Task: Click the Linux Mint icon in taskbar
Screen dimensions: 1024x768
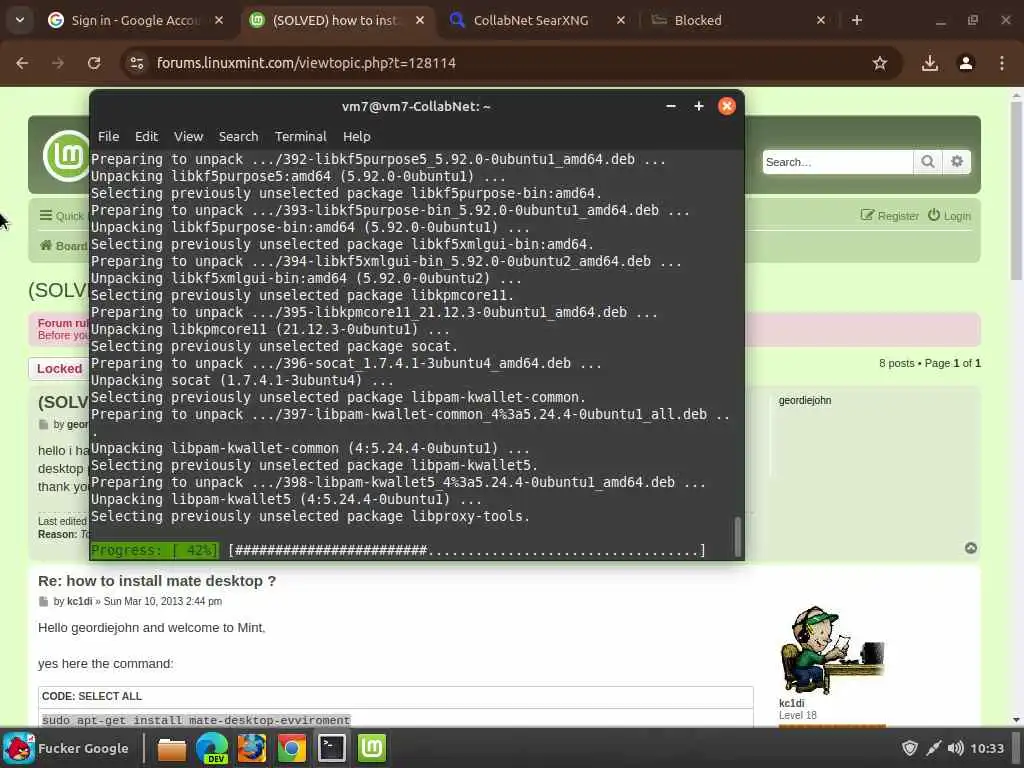Action: tap(372, 748)
